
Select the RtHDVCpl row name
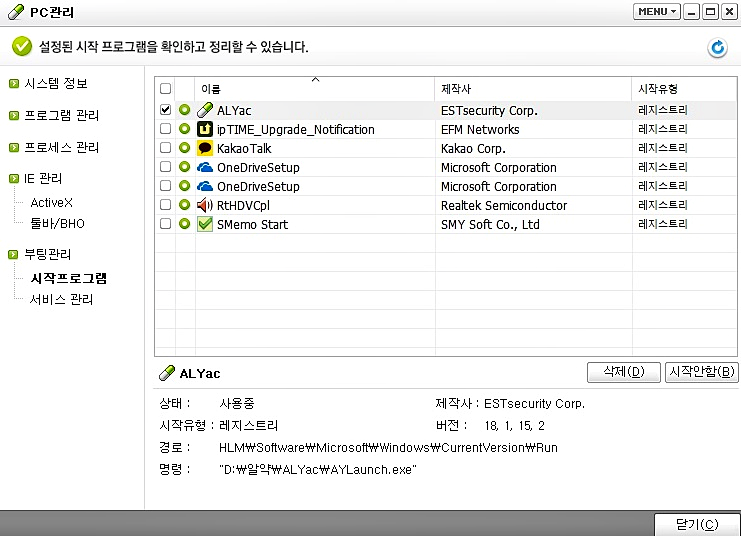pos(243,206)
